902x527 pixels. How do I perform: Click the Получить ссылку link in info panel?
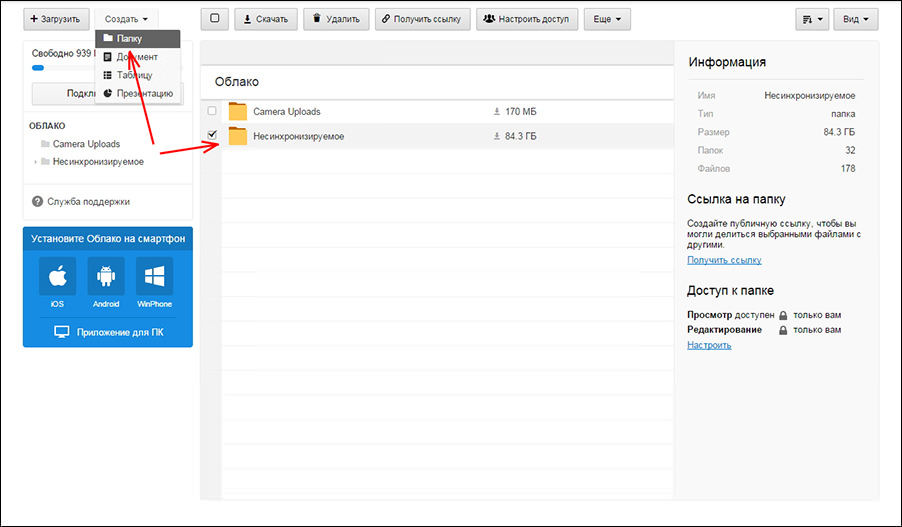(x=724, y=260)
